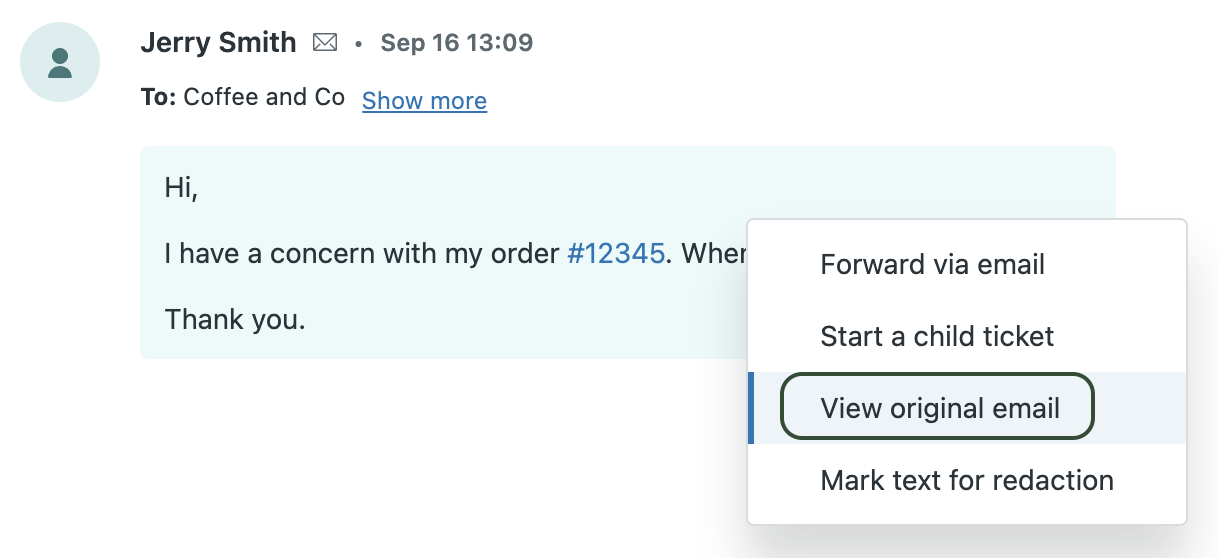Click the dot separator before the timestamp
The height and width of the screenshot is (558, 1218).
pos(359,44)
